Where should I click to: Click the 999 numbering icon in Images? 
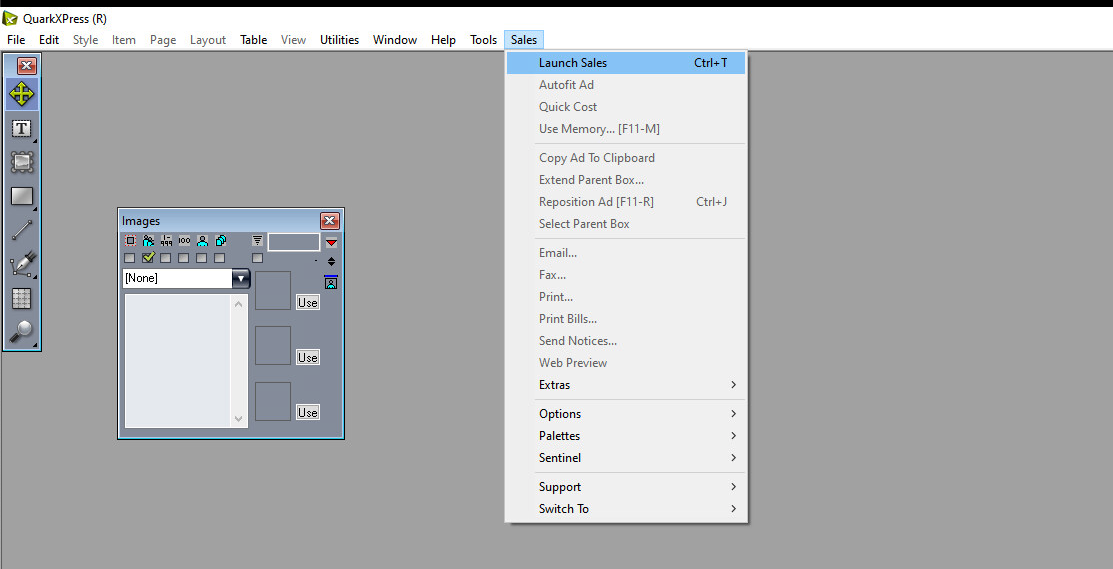pyautogui.click(x=166, y=241)
